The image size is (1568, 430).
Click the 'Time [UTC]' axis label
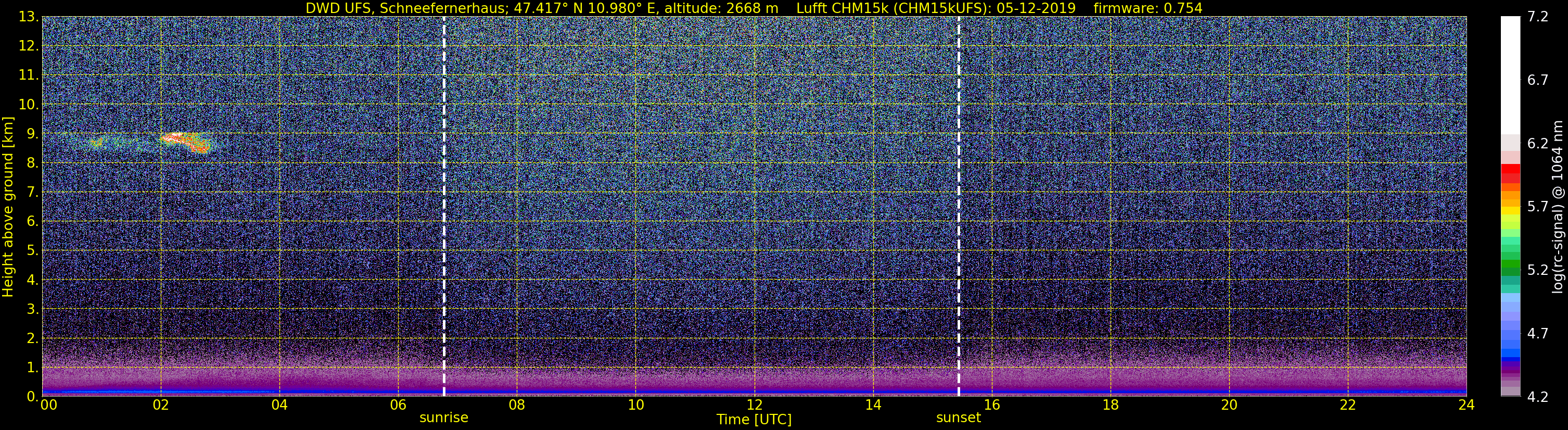point(754,420)
